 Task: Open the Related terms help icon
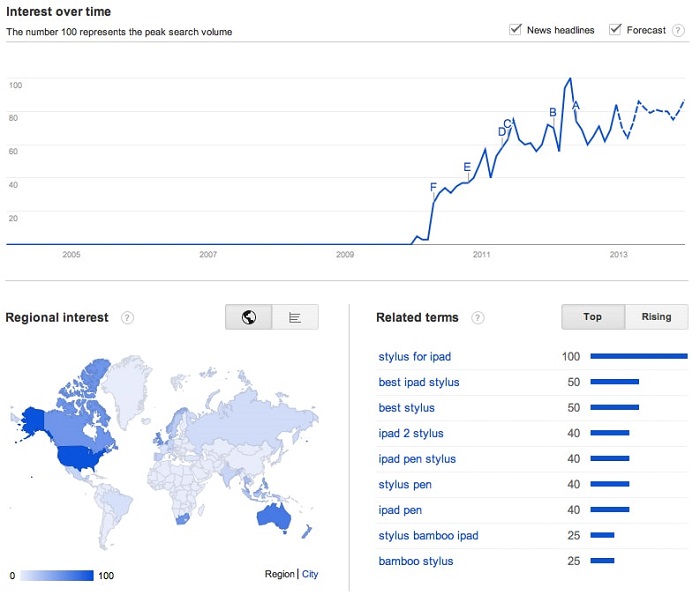click(x=477, y=318)
